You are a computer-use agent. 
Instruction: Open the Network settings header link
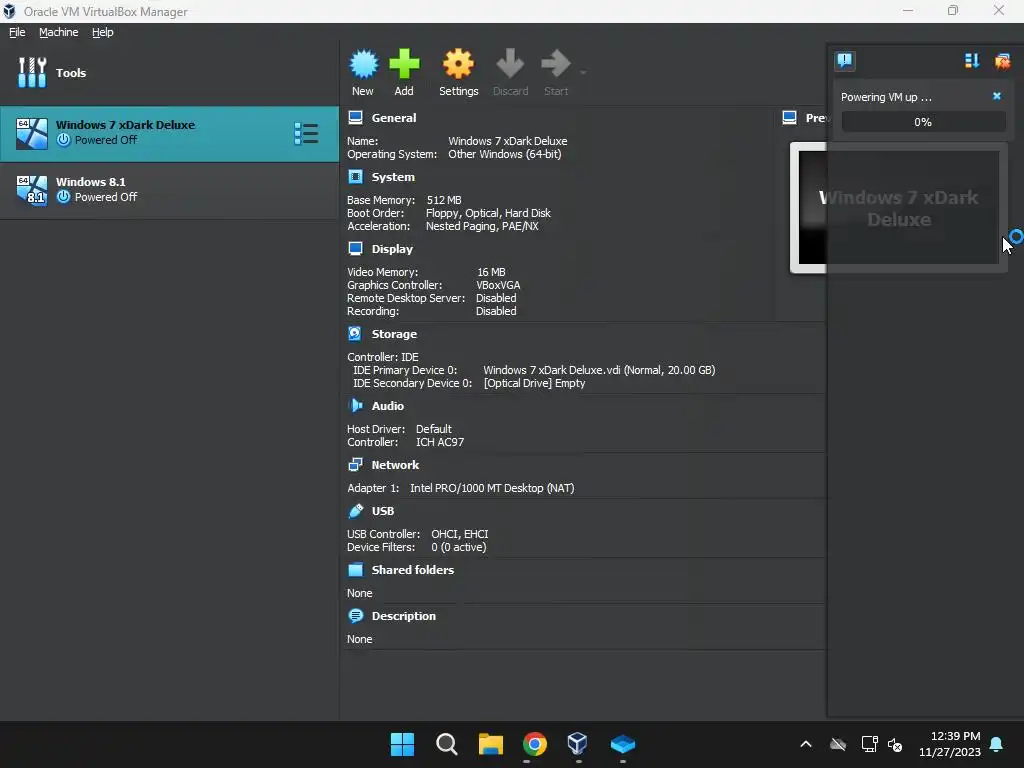point(395,465)
